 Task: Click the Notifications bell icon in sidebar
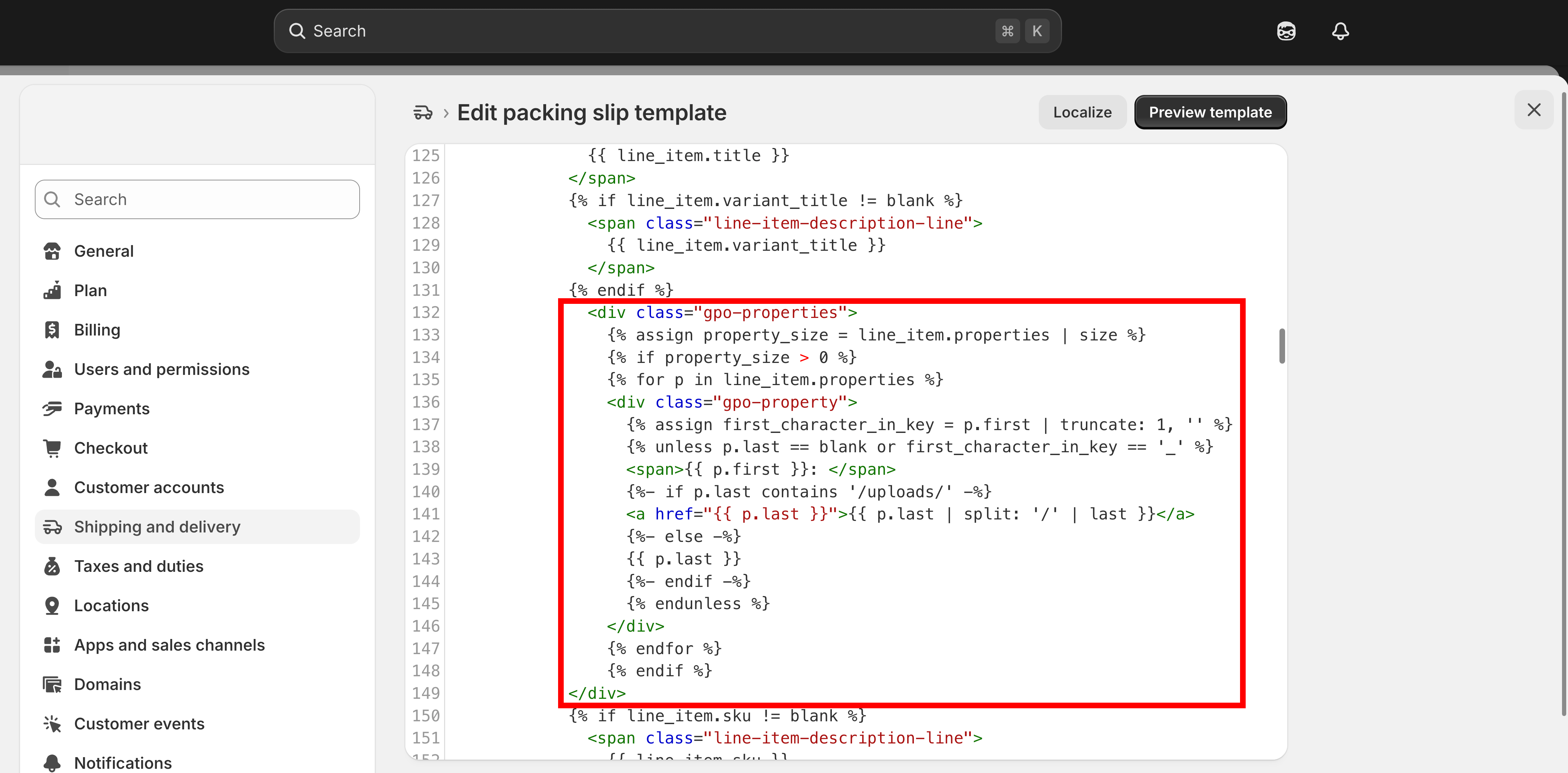click(x=52, y=763)
